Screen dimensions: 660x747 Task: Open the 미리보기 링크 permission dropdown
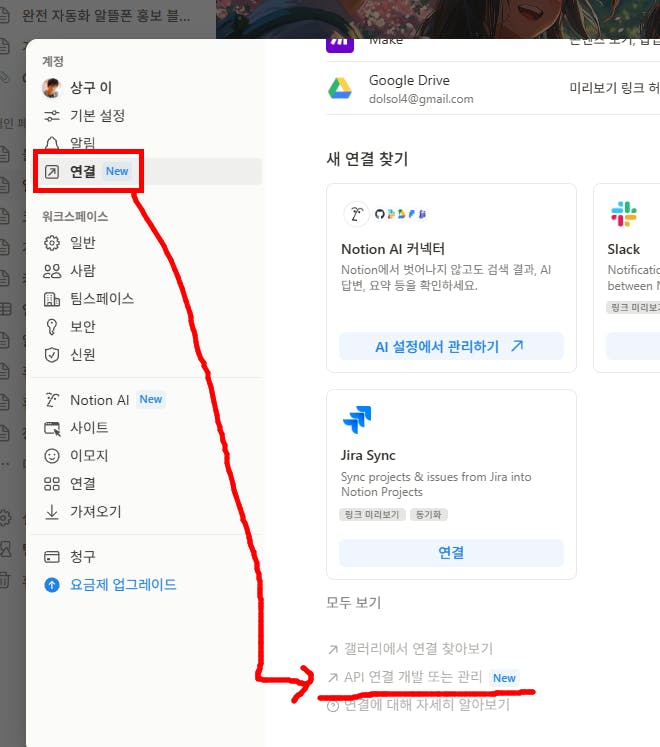615,88
